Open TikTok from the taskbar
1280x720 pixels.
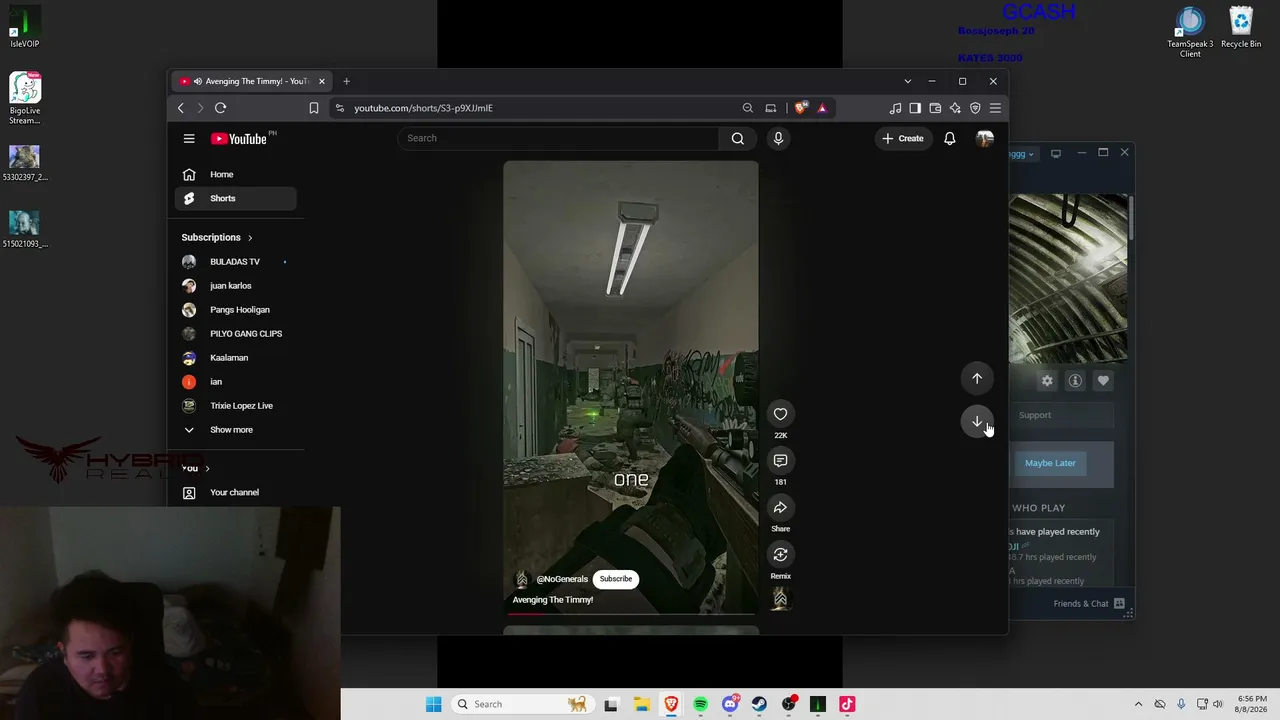847,704
